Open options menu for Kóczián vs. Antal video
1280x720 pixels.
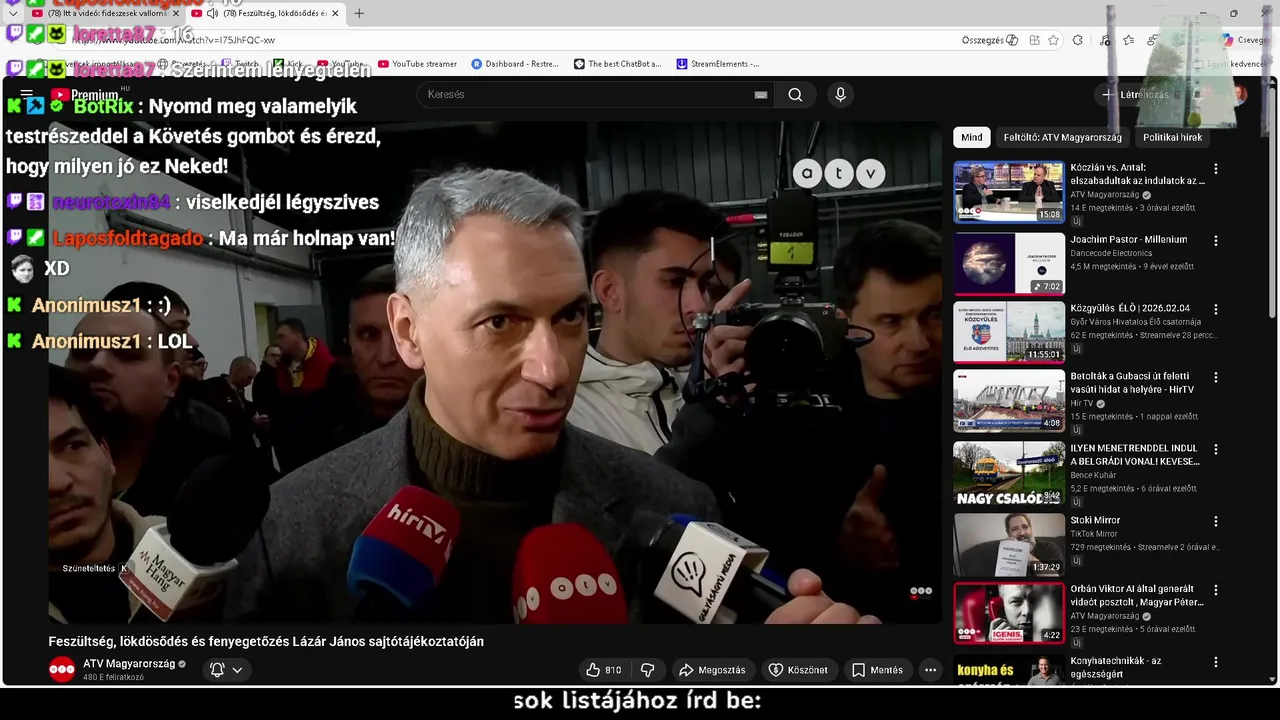click(x=1216, y=169)
